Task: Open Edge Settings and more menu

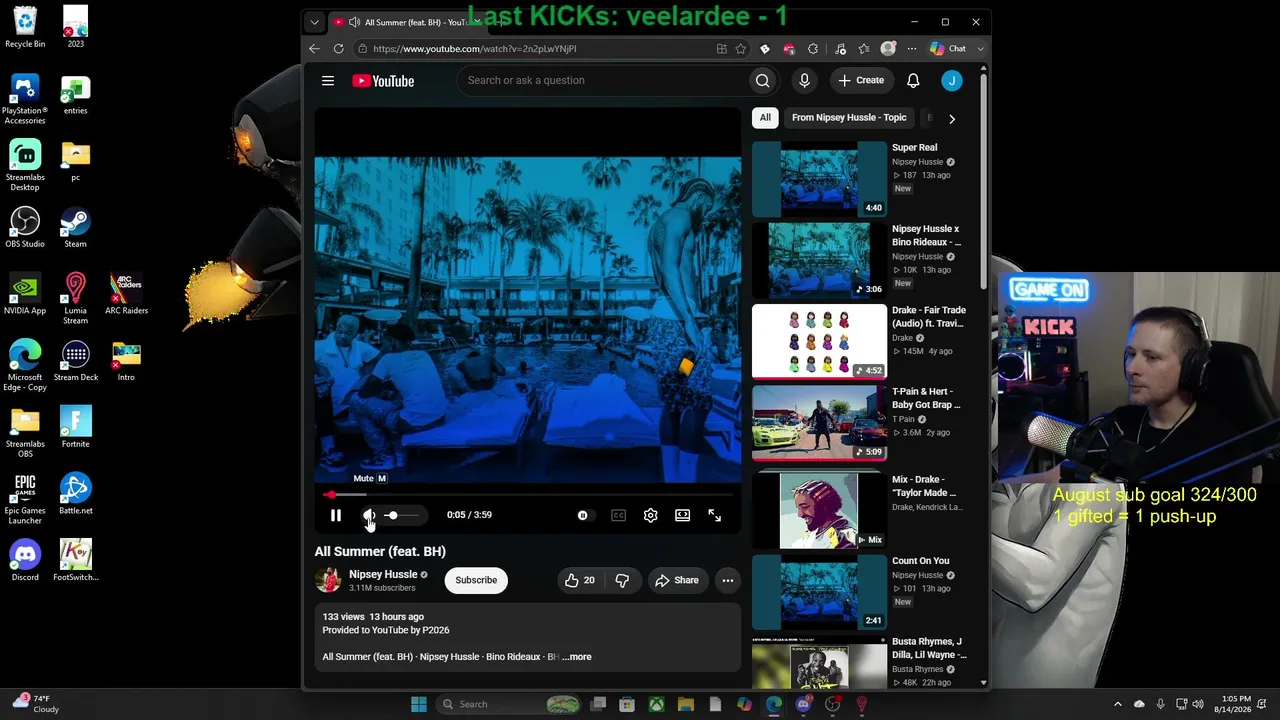Action: pos(912,48)
